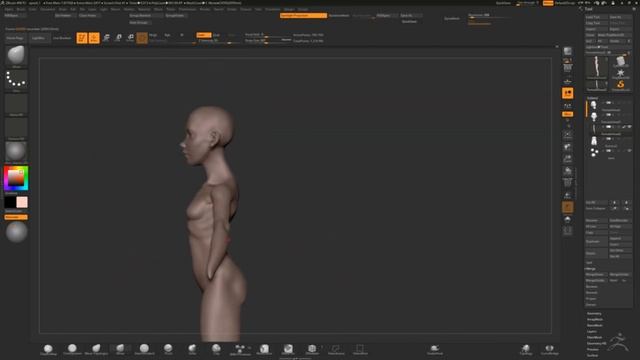Select the Cylinder3D tool thumbnail
This screenshot has height=360, width=640.
pos(620,62)
